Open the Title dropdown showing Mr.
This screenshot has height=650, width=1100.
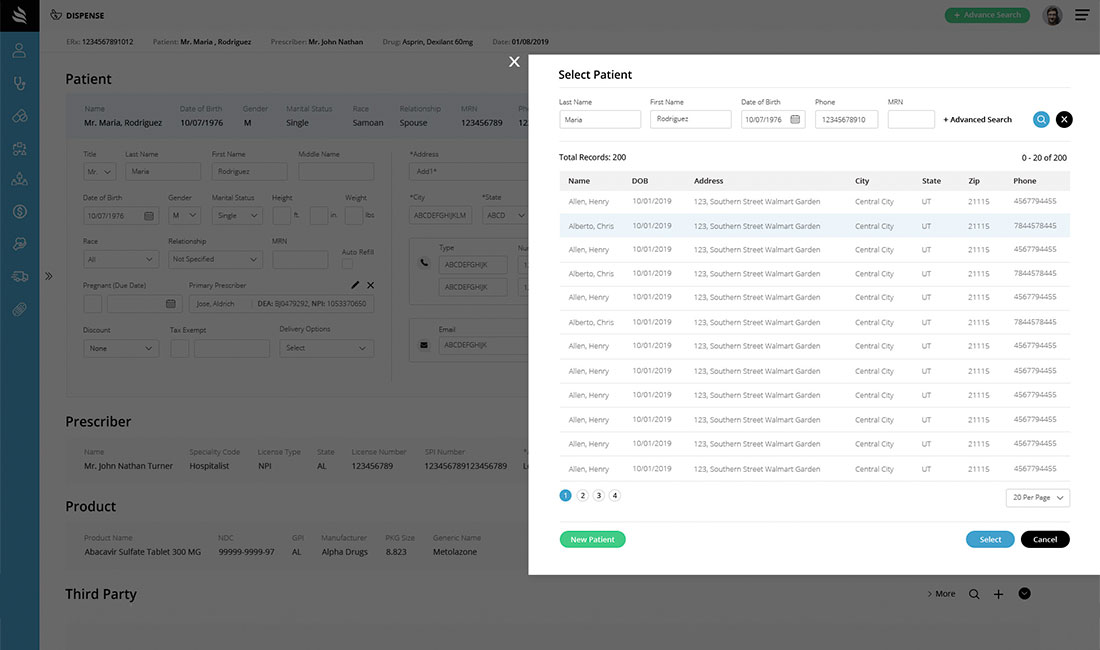99,172
